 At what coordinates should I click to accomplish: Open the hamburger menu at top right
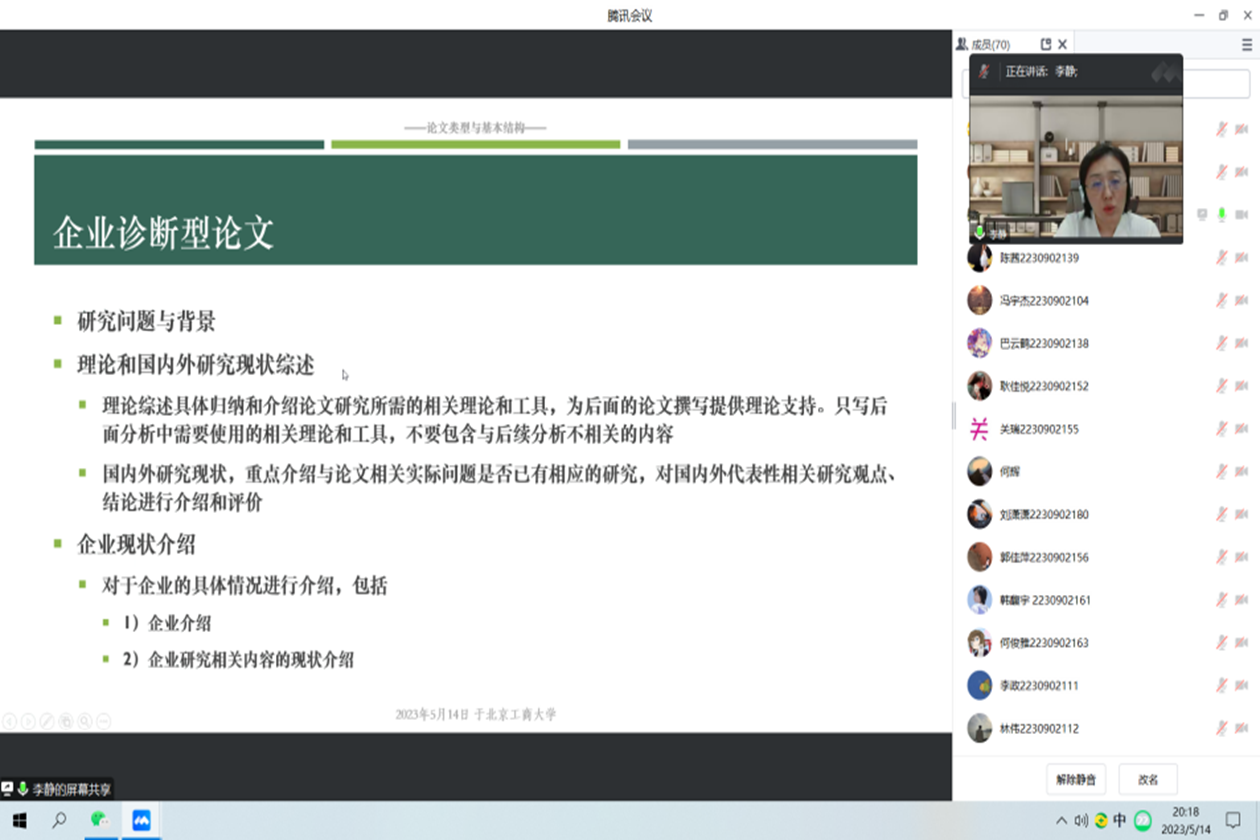[x=1247, y=44]
